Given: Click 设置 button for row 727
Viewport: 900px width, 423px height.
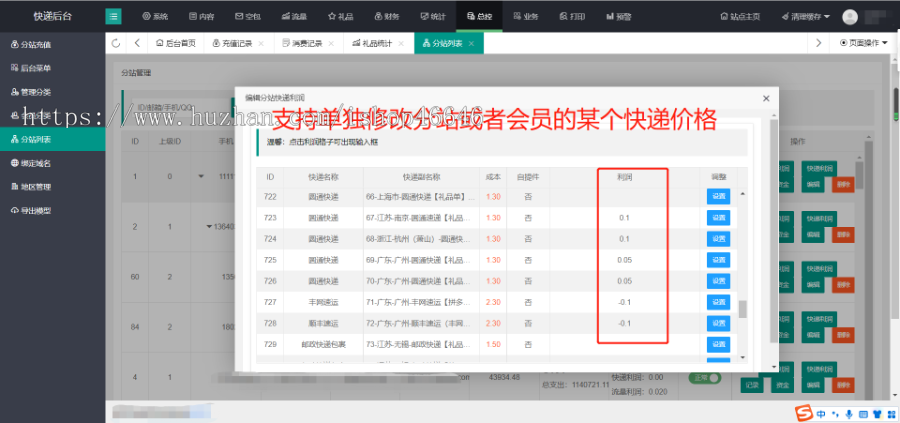Looking at the screenshot, I should tap(718, 302).
